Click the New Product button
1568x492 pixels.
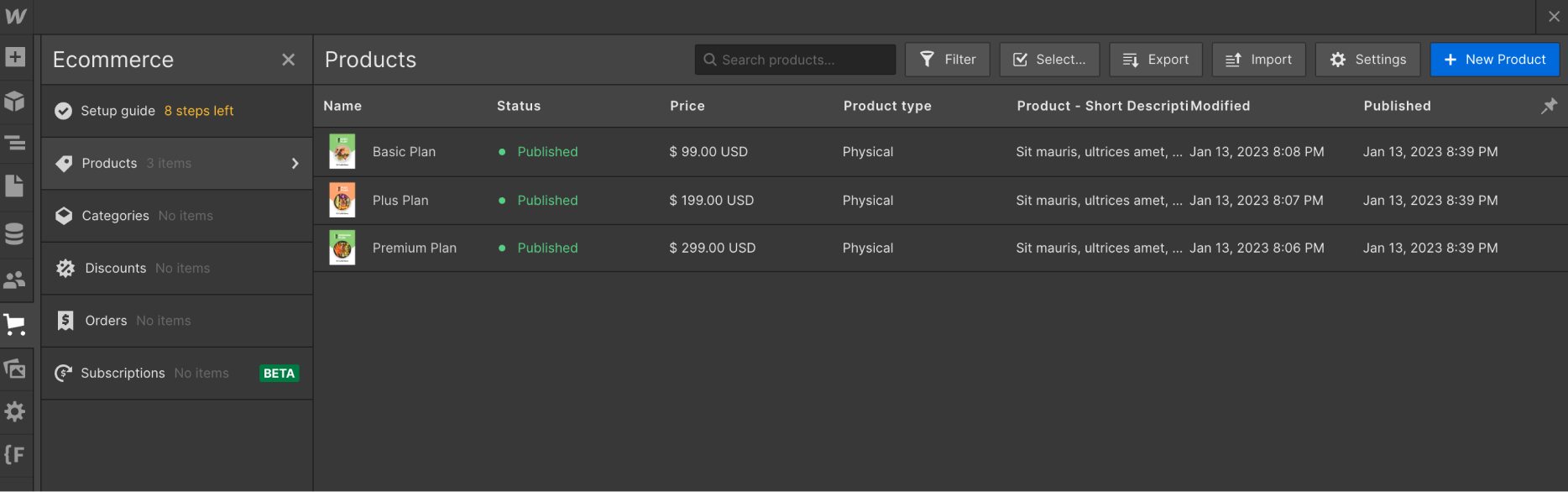pos(1495,60)
